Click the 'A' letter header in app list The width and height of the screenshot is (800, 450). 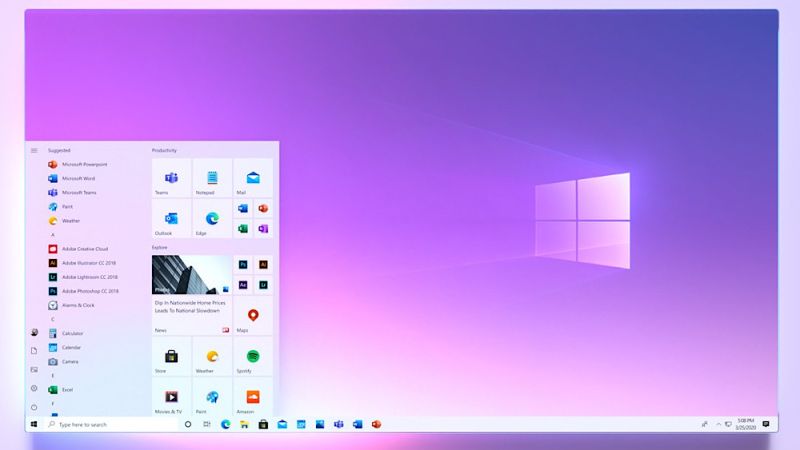click(53, 235)
